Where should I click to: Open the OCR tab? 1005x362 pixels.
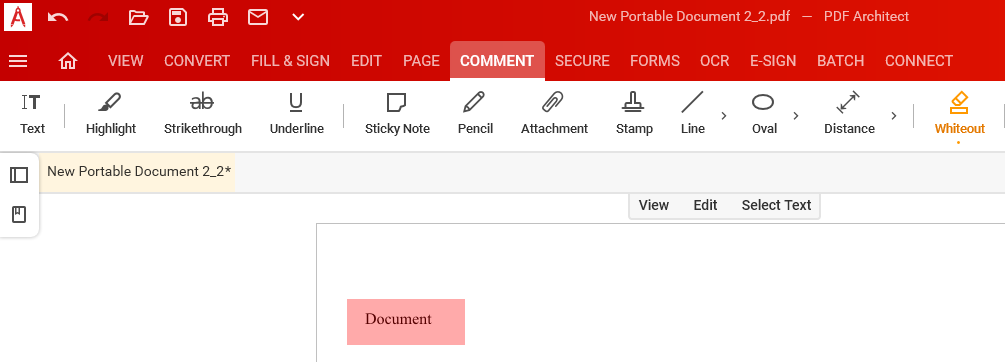pyautogui.click(x=715, y=61)
